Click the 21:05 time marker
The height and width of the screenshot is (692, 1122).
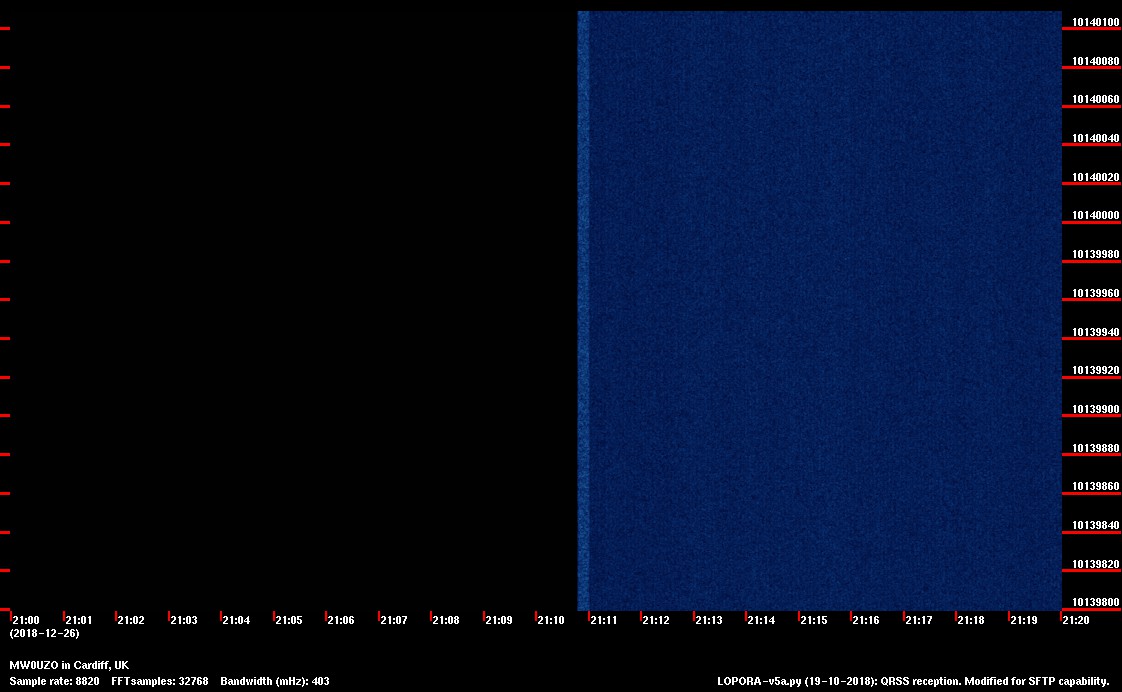pyautogui.click(x=288, y=621)
